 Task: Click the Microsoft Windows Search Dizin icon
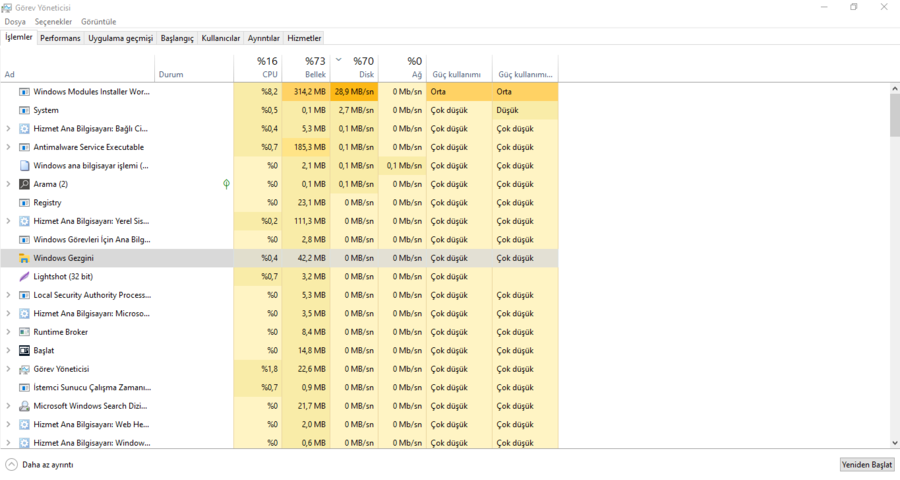pyautogui.click(x=24, y=406)
